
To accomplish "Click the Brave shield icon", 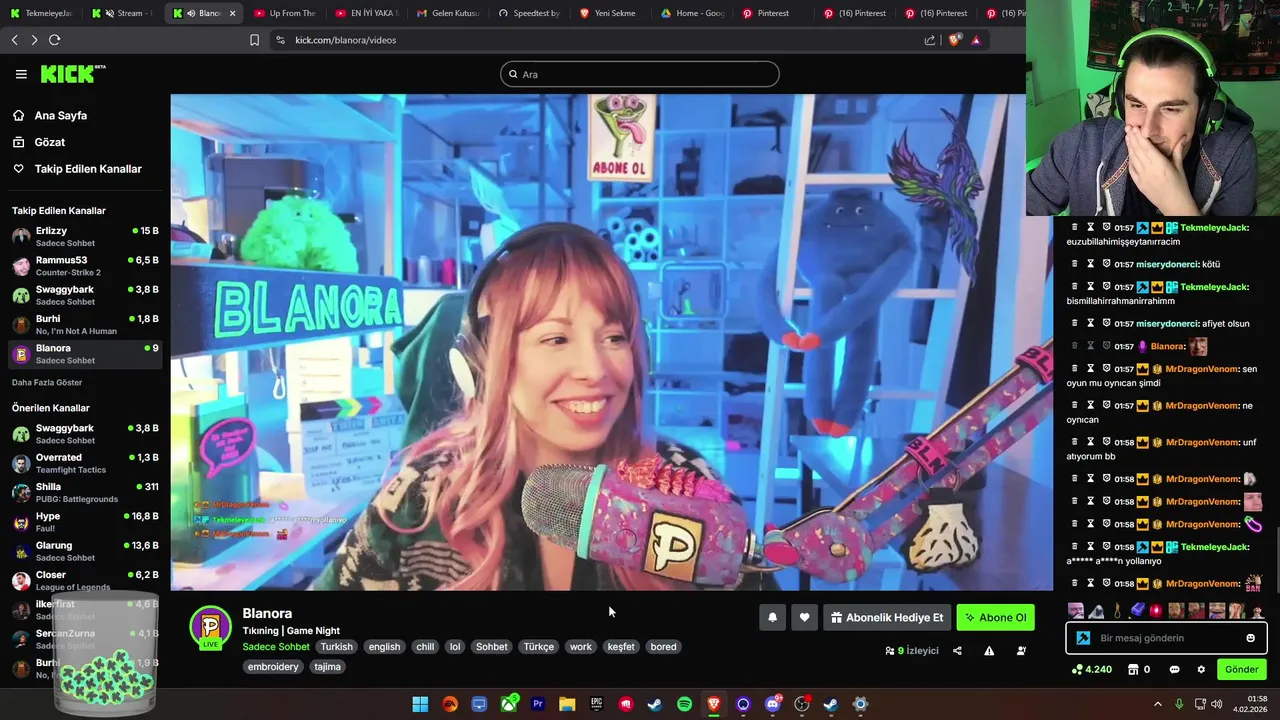I will click(x=955, y=40).
